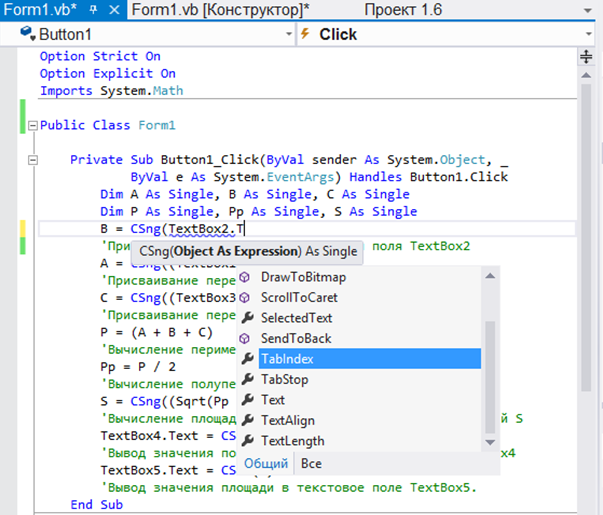
Task: Pick the SelectedText property suggestion
Action: point(297,318)
